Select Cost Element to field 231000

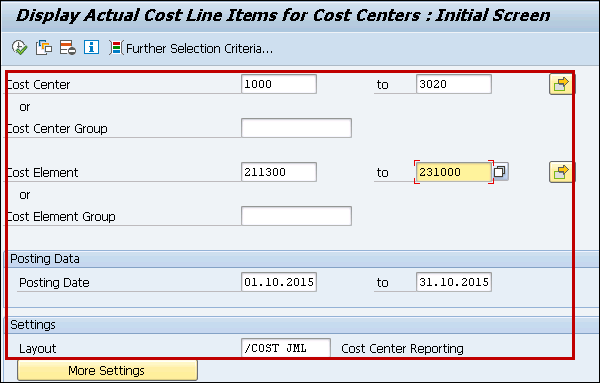coord(454,172)
